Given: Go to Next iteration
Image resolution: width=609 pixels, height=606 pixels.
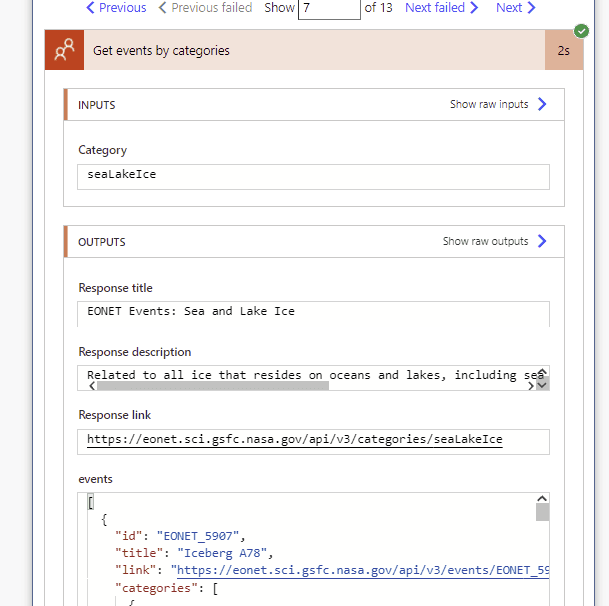Looking at the screenshot, I should [x=516, y=7].
